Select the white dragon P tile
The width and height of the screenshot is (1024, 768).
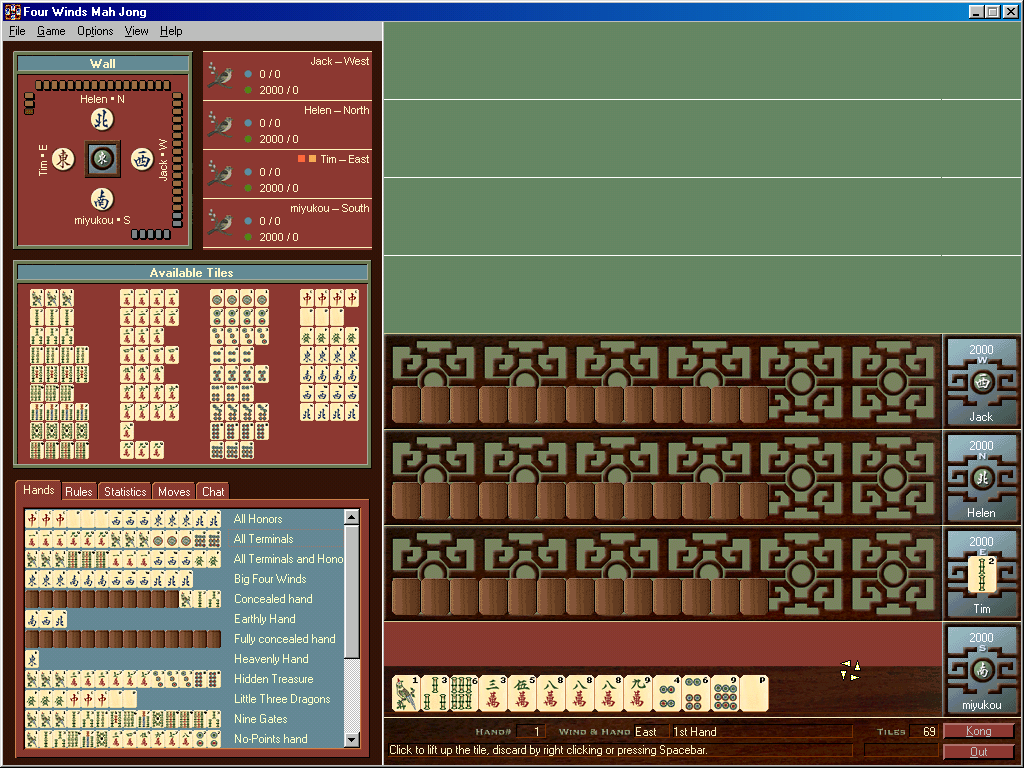pos(754,693)
